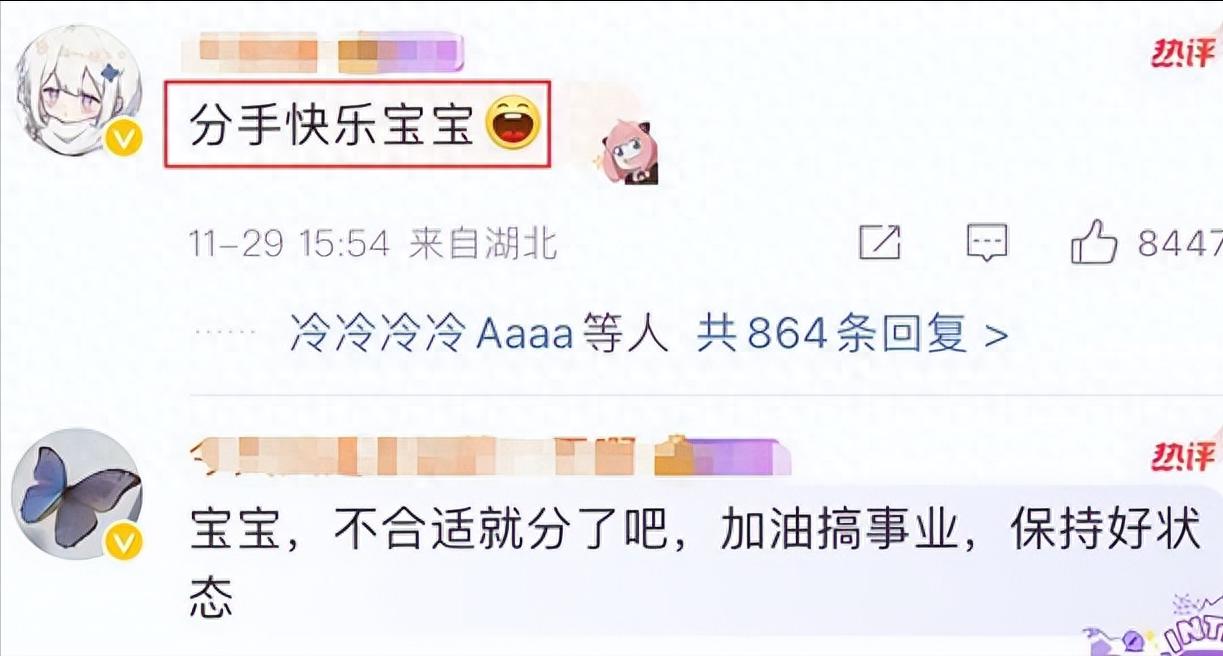Click the 热评 badge on first comment
Screen dimensions: 1223x656
(x=1183, y=53)
